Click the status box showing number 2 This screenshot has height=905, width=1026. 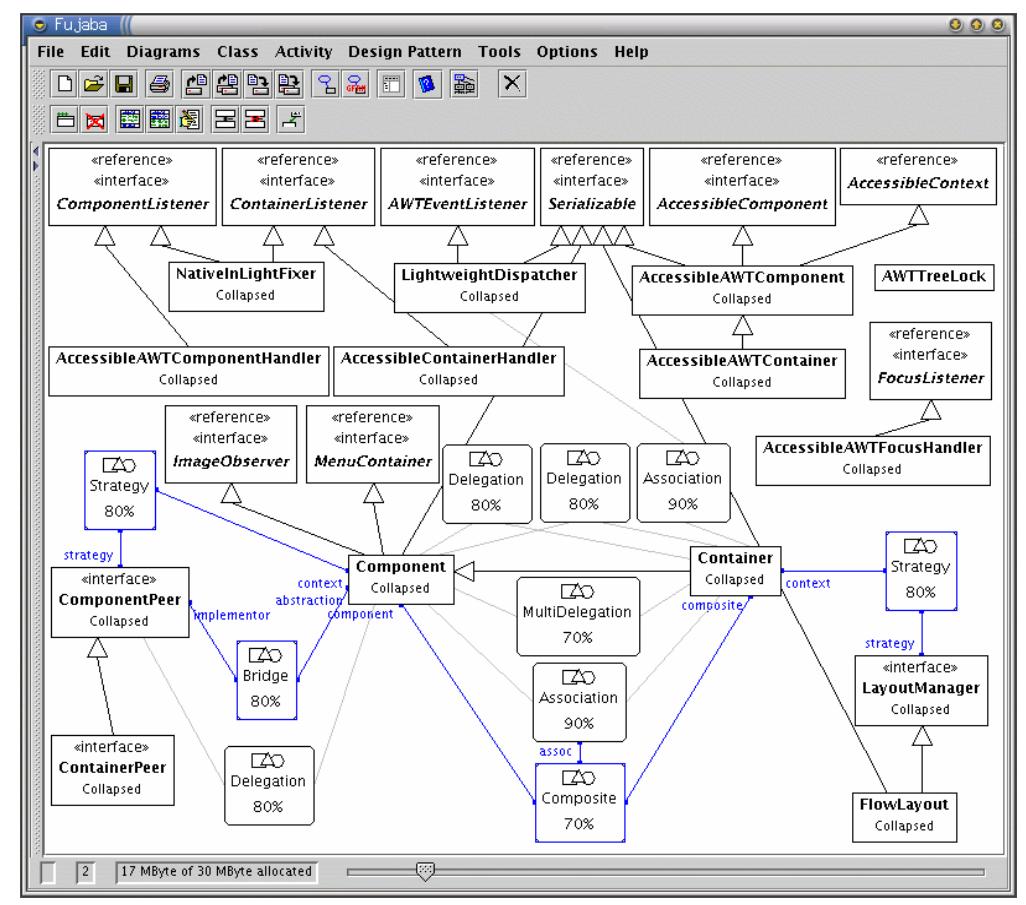85,872
